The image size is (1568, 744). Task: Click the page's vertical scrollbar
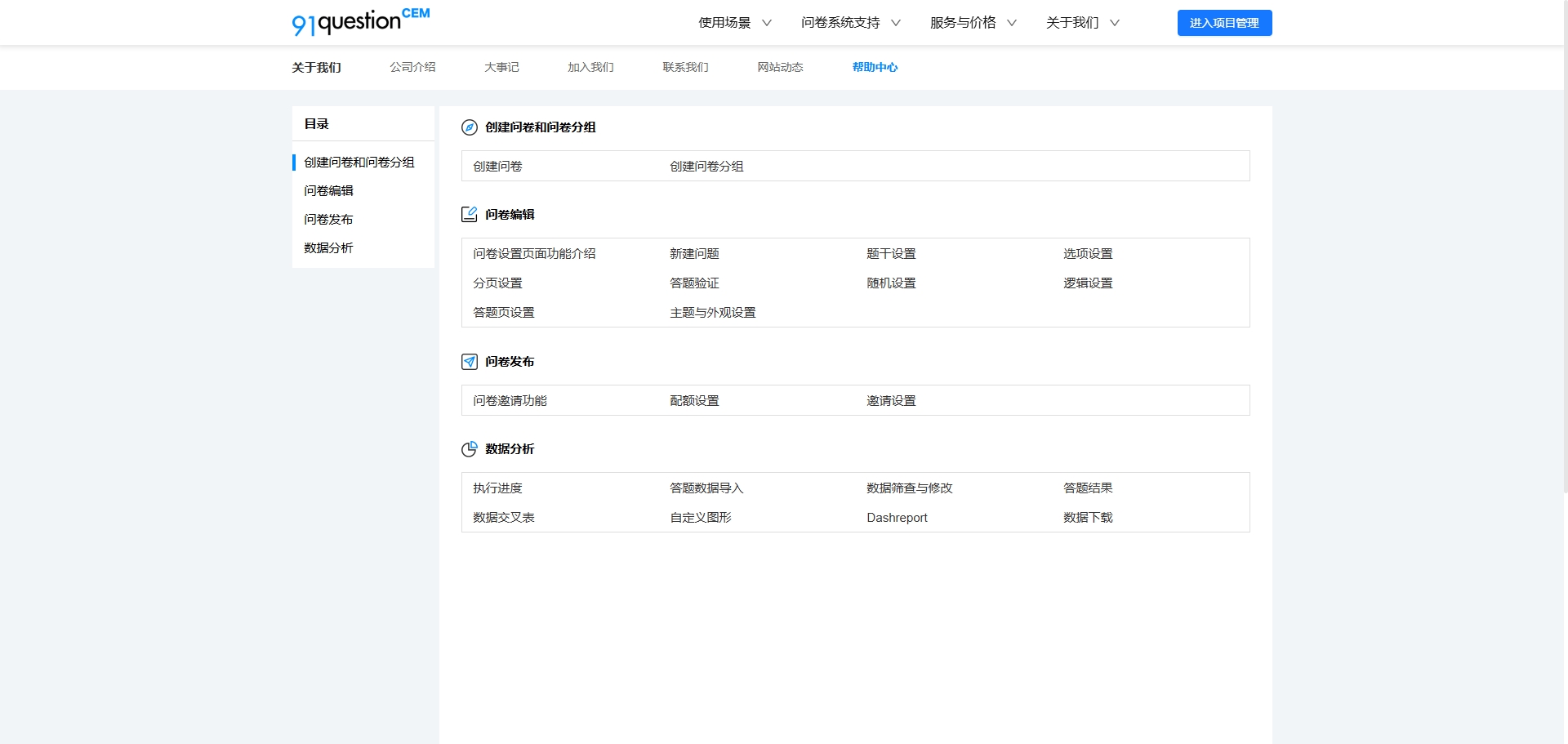click(x=1565, y=245)
